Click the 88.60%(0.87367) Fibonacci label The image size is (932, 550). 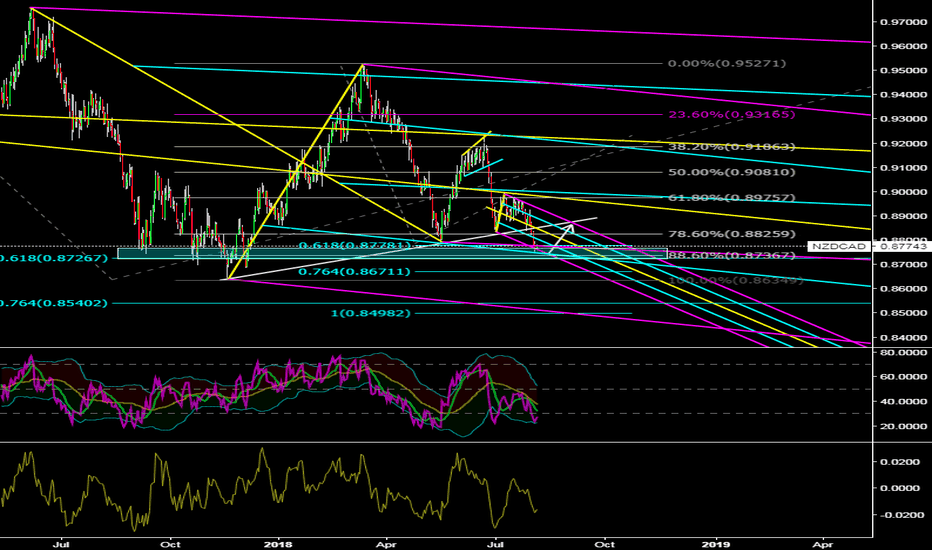pos(732,256)
